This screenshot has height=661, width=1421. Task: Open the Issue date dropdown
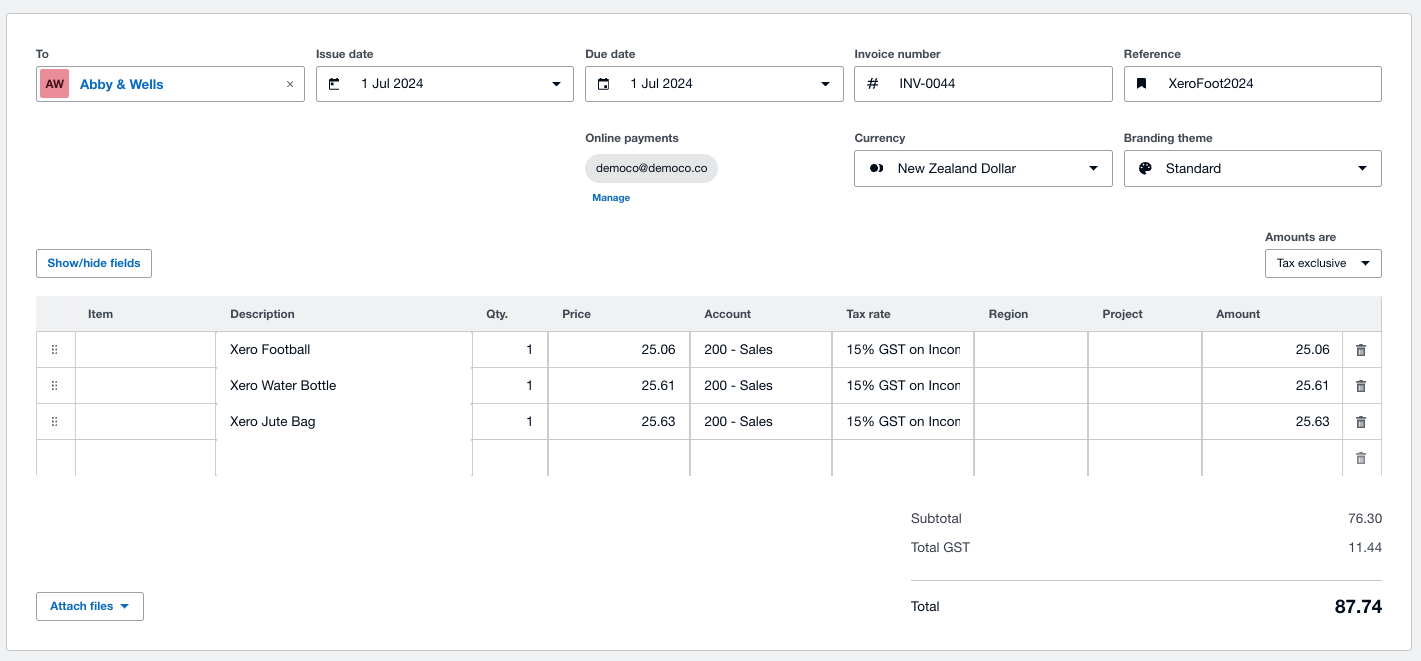pyautogui.click(x=557, y=84)
